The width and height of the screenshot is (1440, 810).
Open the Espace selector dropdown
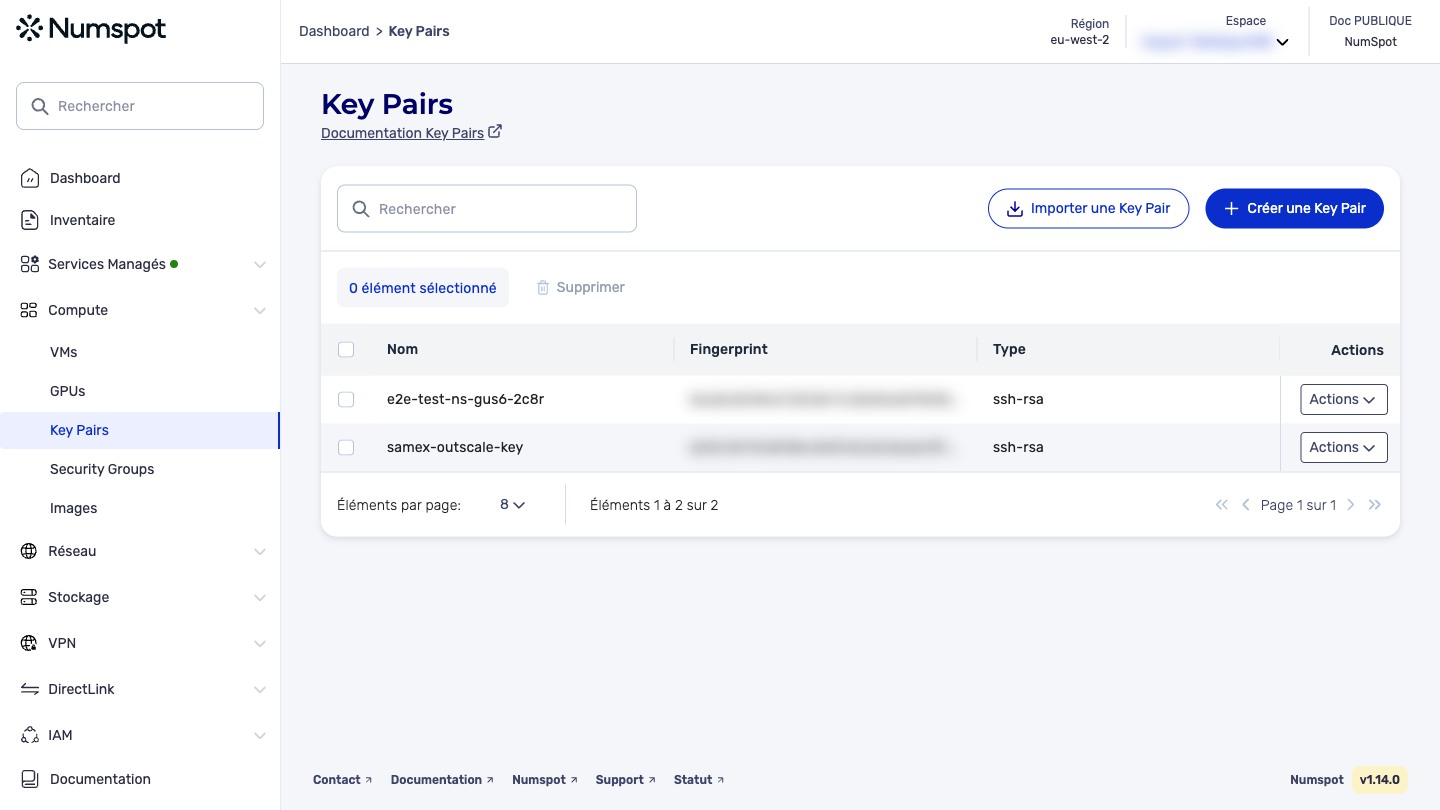(x=1214, y=42)
